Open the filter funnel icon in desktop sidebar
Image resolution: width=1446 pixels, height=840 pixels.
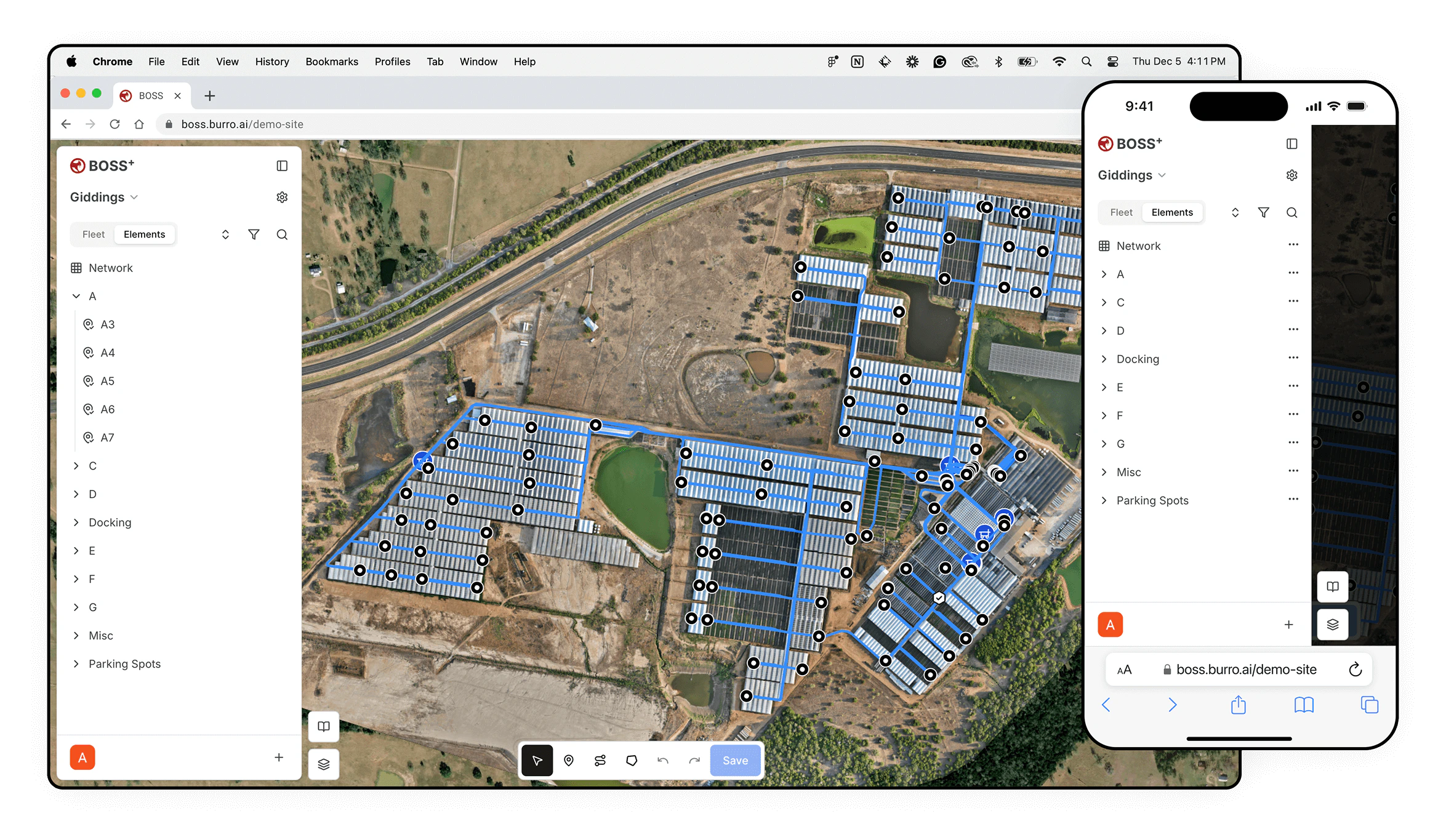(254, 234)
